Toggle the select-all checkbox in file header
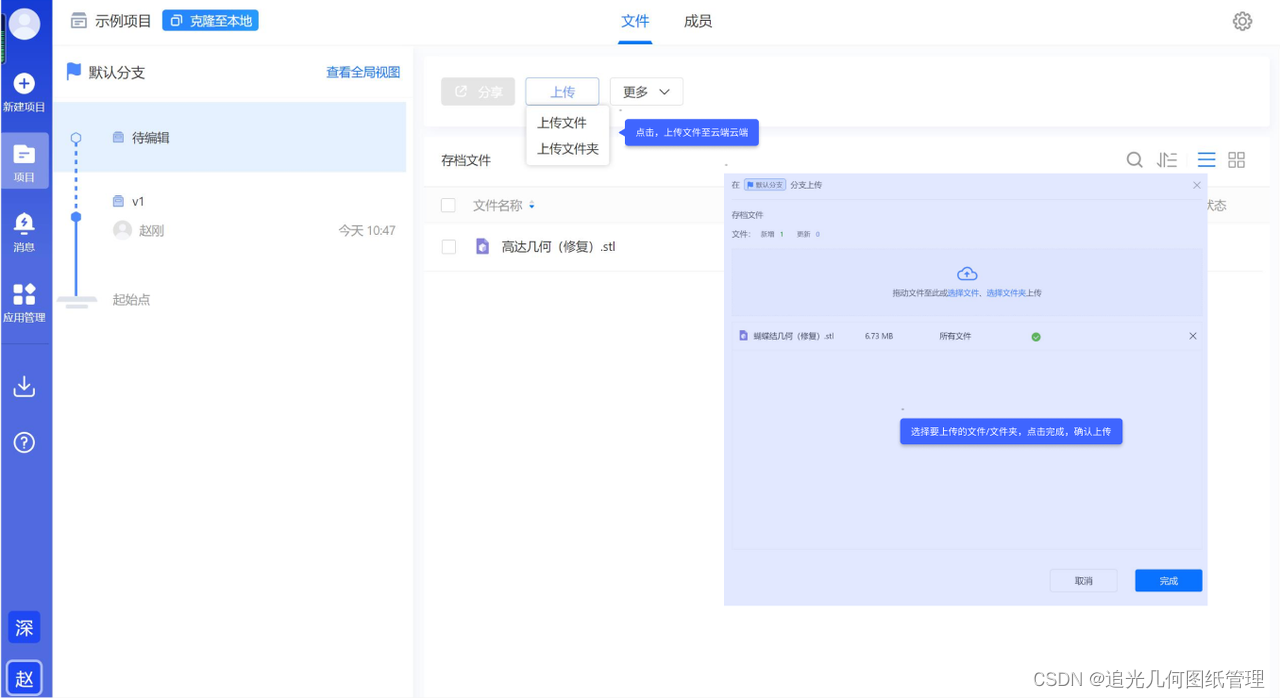1280x698 pixels. coord(448,205)
